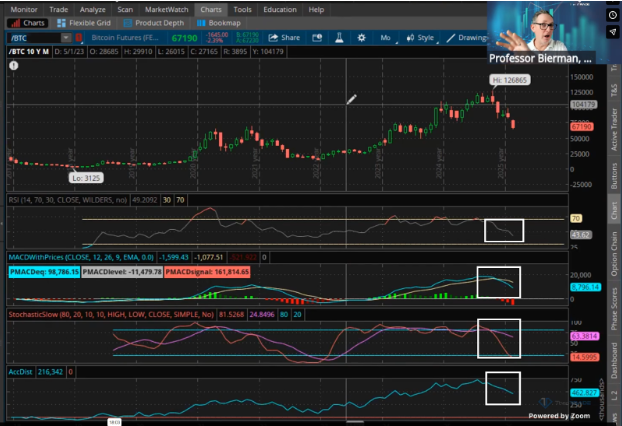Viewport: 622px width, 426px height.
Task: Open the Style dropdown menu
Action: click(420, 38)
